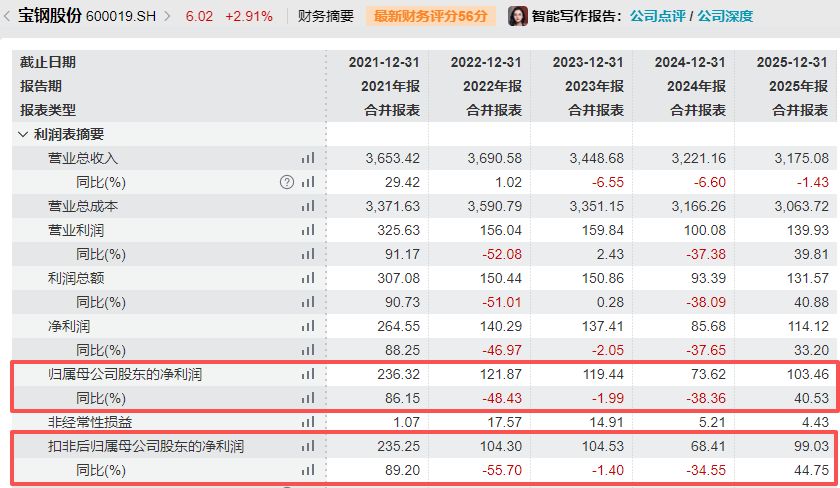Click the +2.91% price change
Viewport: 840px width, 488px height.
(x=249, y=17)
